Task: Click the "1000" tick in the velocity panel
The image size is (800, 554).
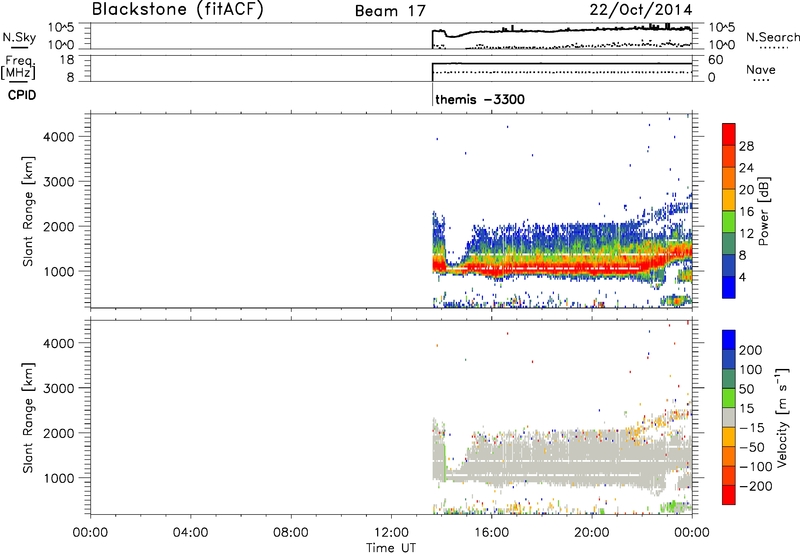Action: 59,478
